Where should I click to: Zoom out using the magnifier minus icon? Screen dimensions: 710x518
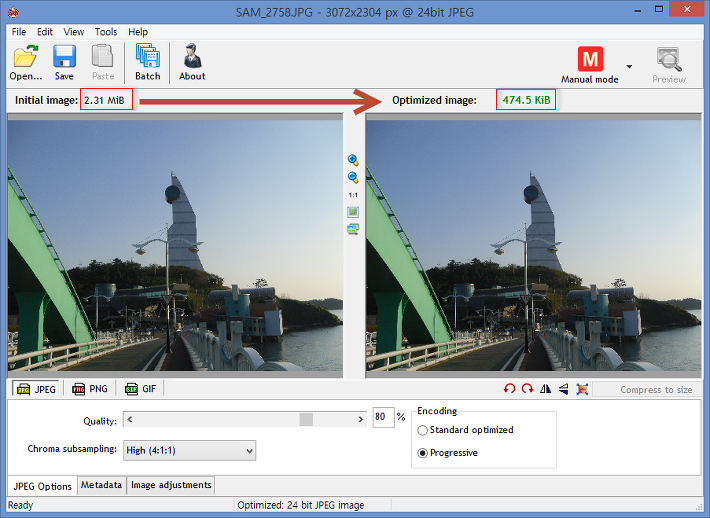tap(353, 177)
